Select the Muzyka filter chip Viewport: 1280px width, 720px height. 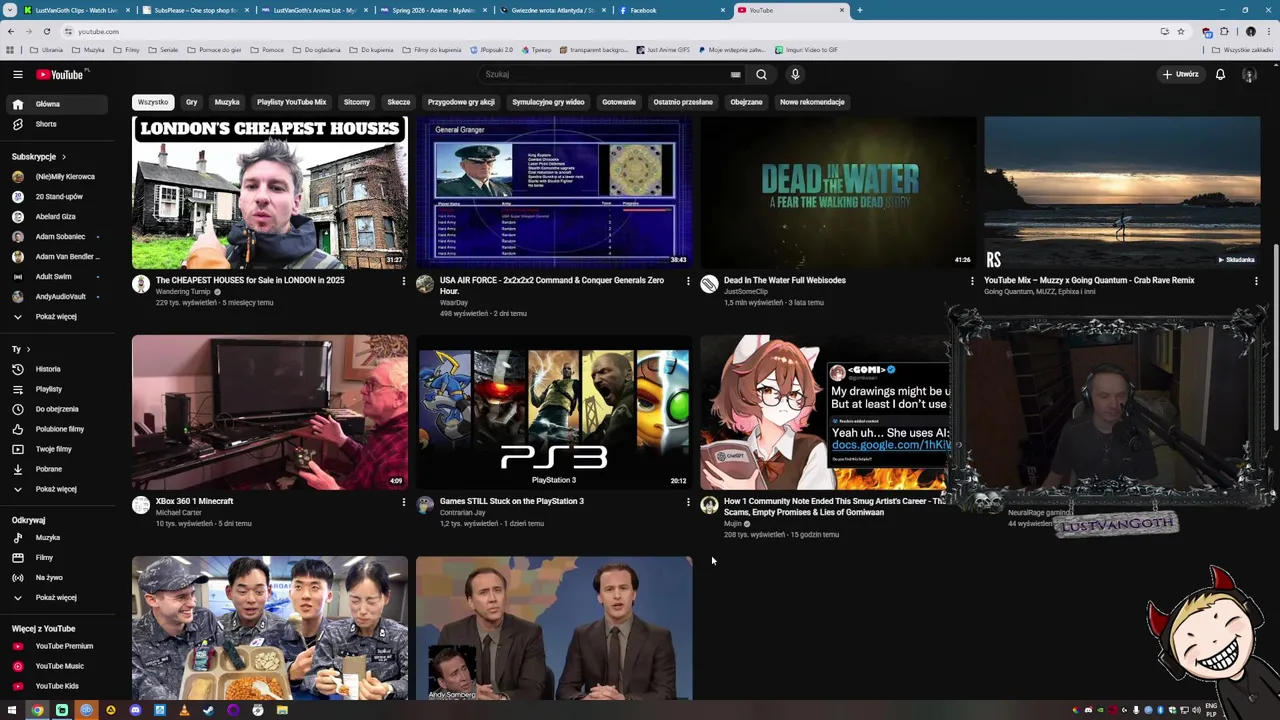227,102
